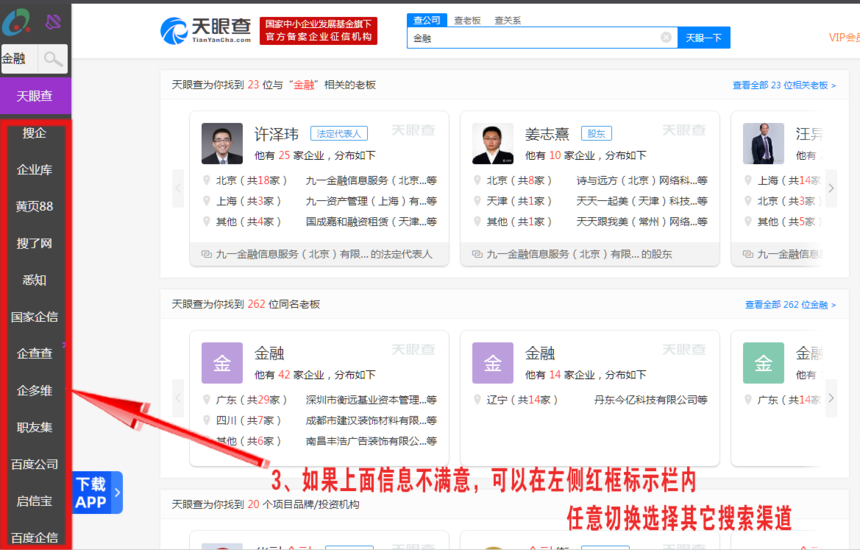The height and width of the screenshot is (550, 860).
Task: Switch to 启信宝 channel in sidebar
Action: [34, 501]
